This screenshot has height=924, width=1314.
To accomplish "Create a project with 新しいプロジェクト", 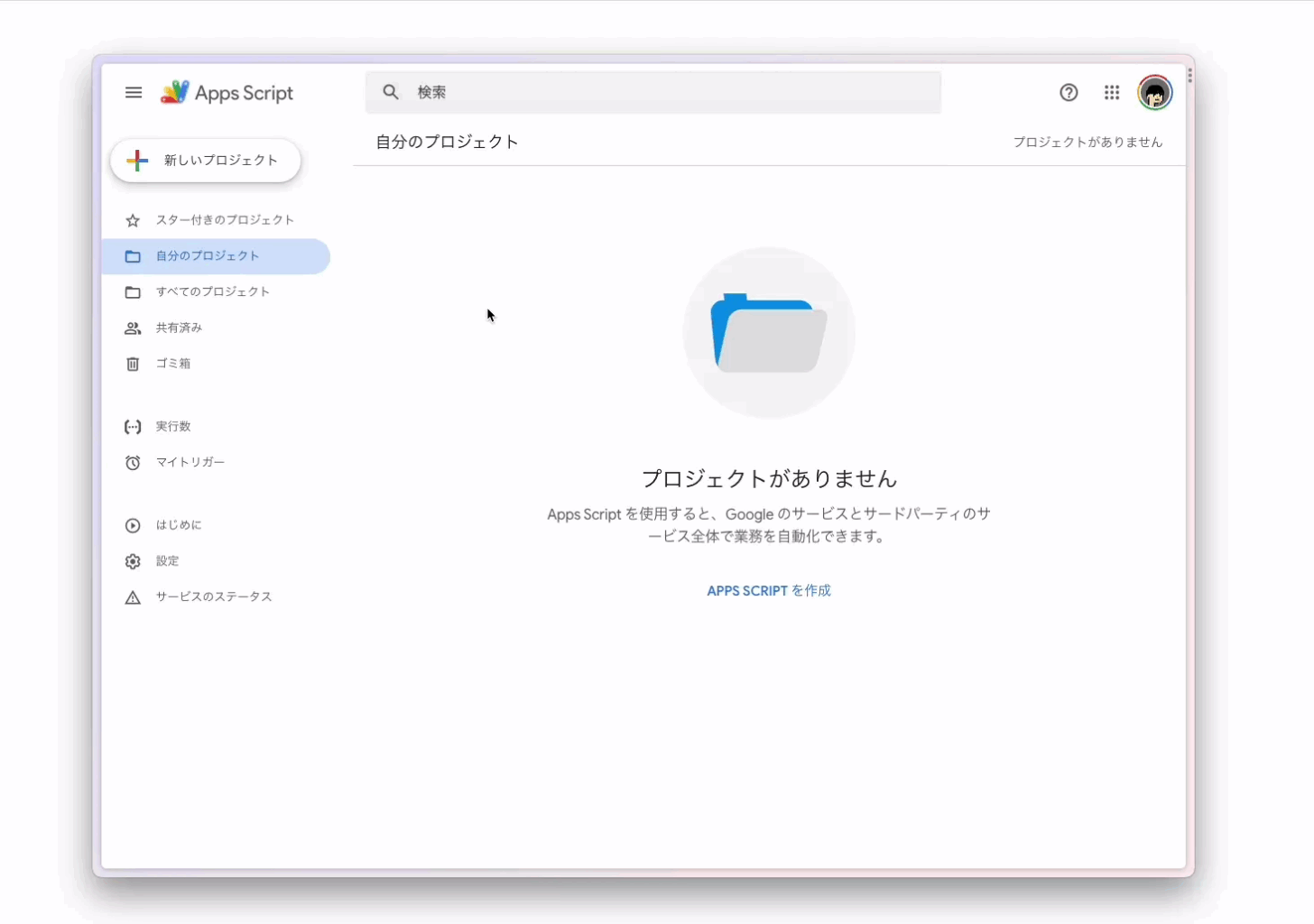I will (x=206, y=161).
